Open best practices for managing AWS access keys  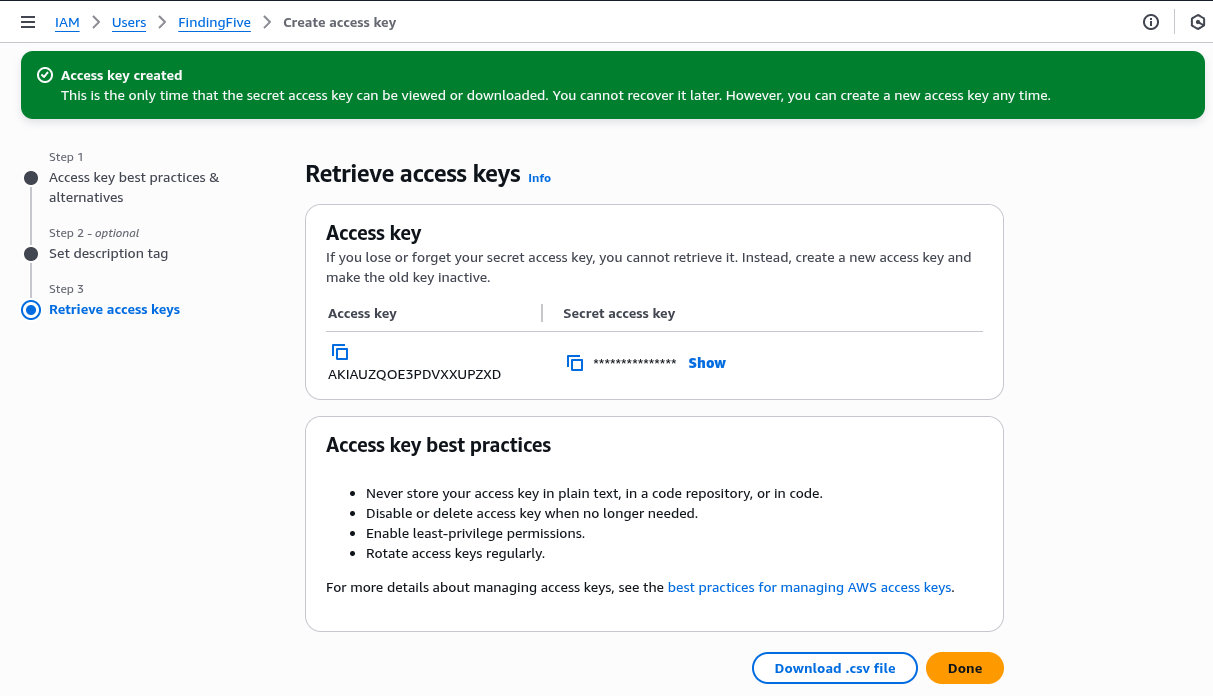coord(809,587)
